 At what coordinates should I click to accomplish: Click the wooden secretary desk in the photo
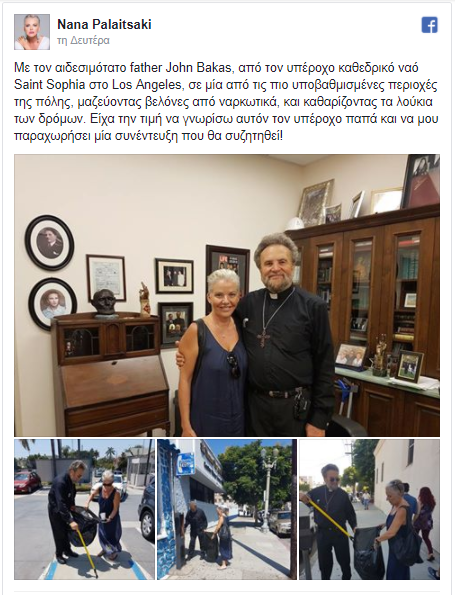click(x=111, y=374)
